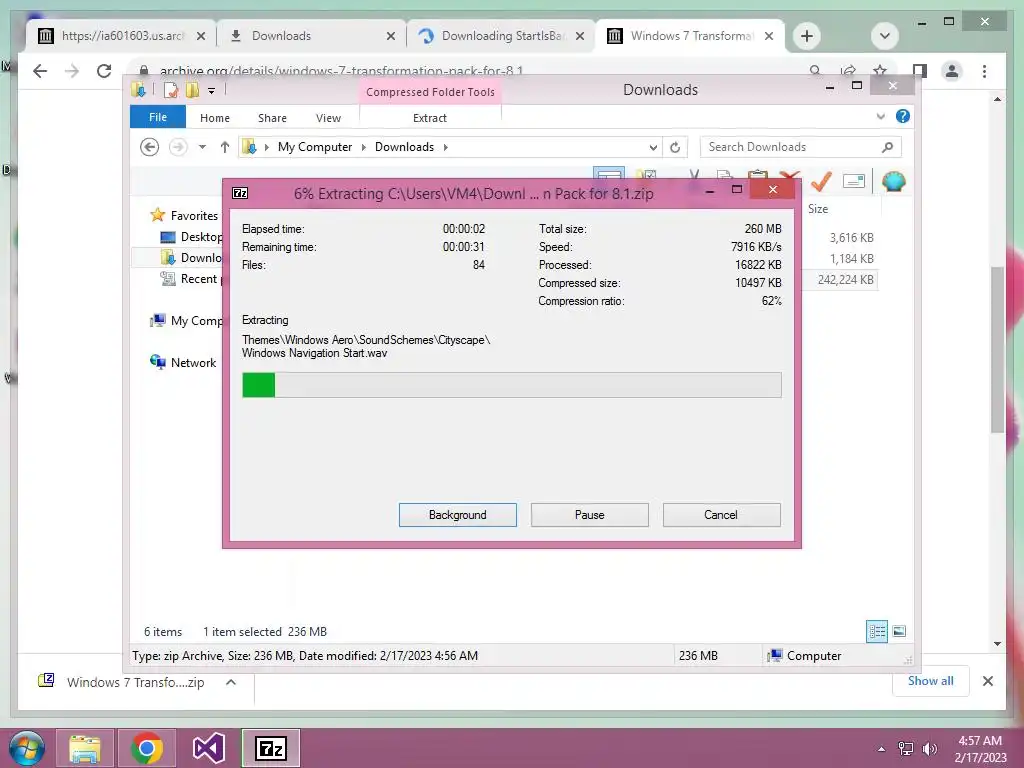Go up one folder level in Explorer
Screen dimensions: 1024x768
(x=225, y=147)
